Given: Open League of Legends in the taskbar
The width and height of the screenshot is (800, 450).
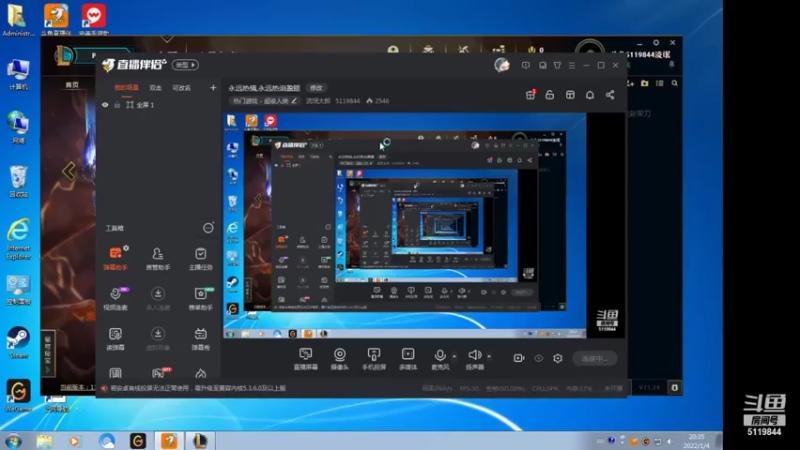Looking at the screenshot, I should (199, 441).
